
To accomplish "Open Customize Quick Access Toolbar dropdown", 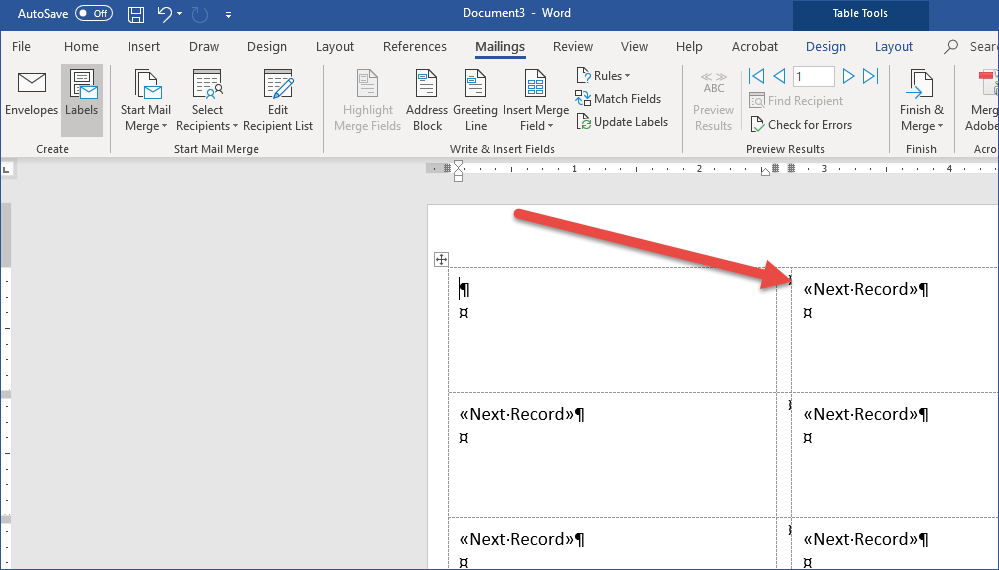I will (x=228, y=15).
